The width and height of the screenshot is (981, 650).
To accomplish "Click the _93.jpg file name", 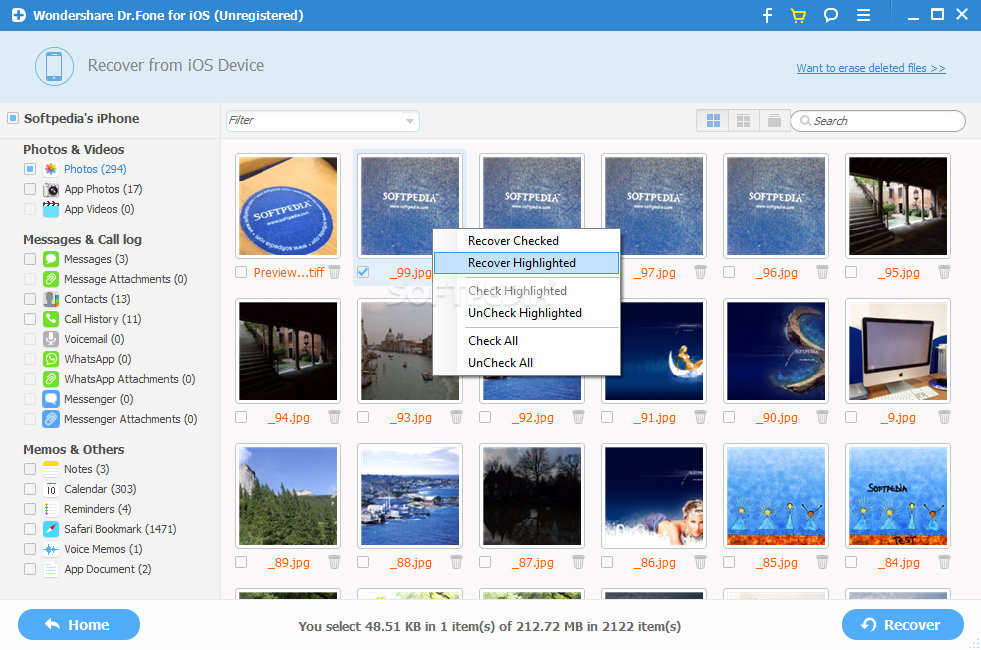I will 410,417.
